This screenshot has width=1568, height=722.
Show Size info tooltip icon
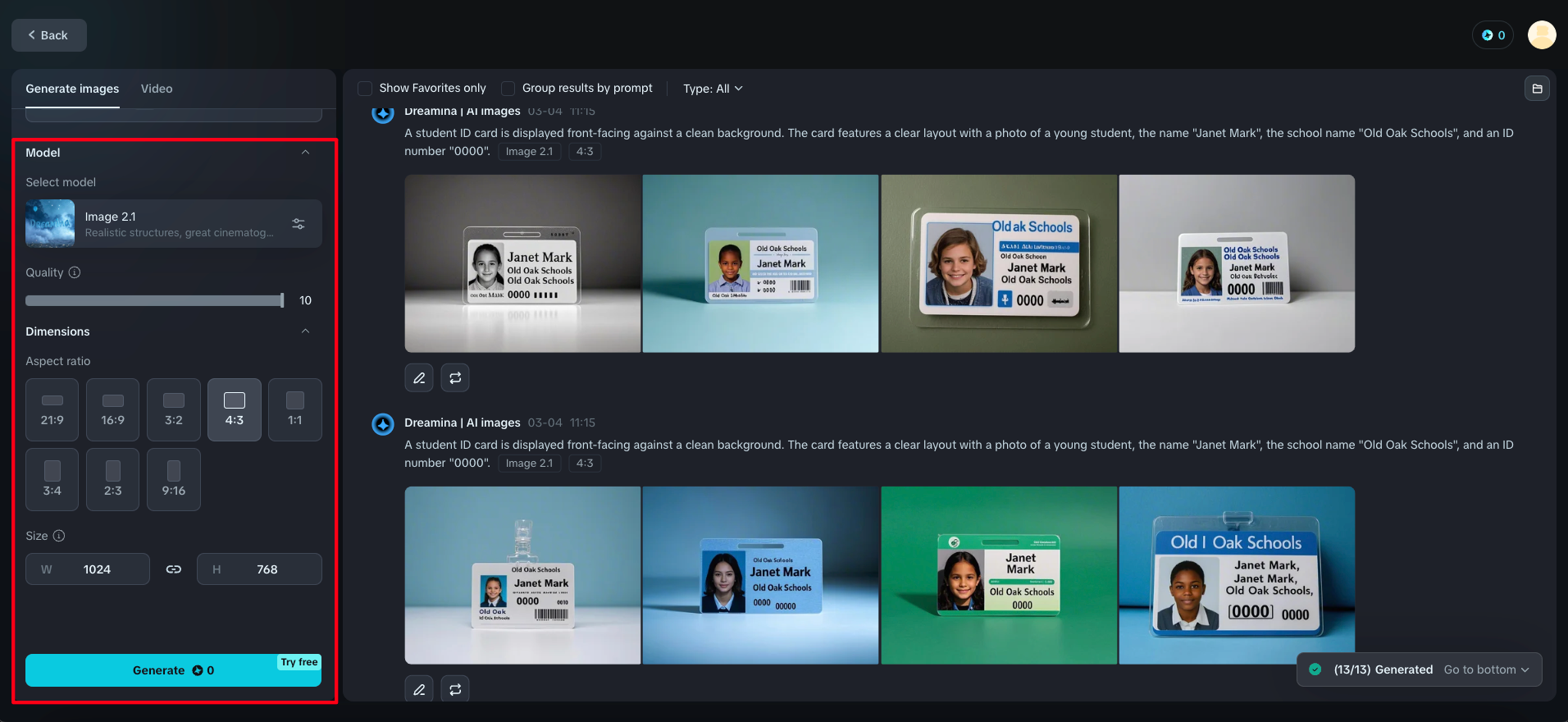[x=59, y=536]
